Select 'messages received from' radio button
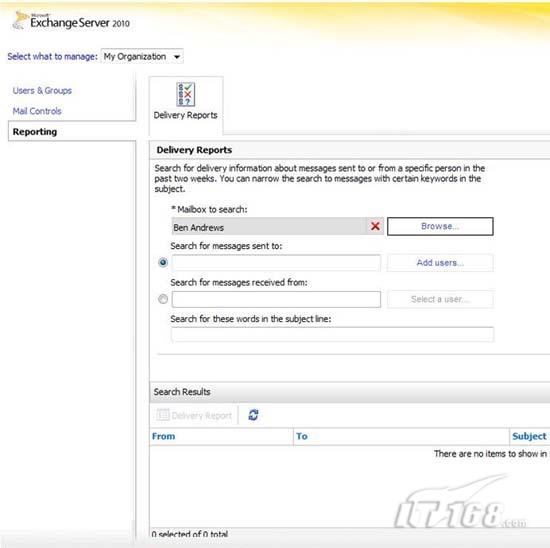The height and width of the screenshot is (548, 550). (163, 299)
